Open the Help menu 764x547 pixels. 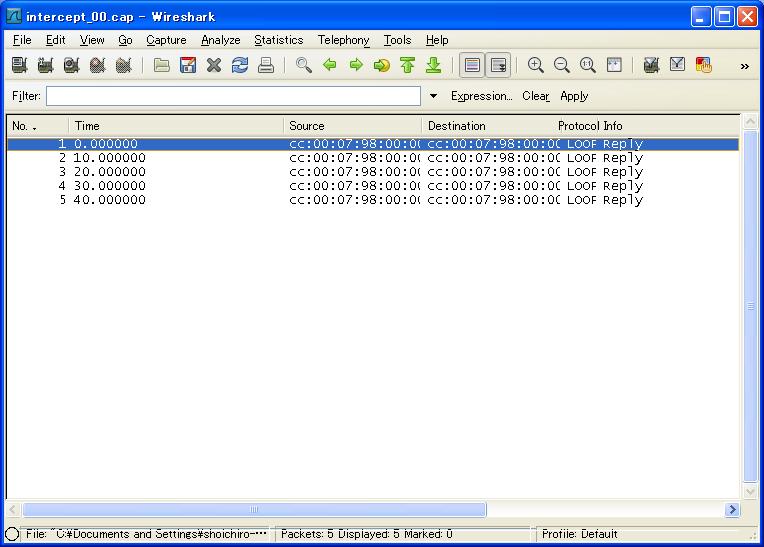(437, 40)
